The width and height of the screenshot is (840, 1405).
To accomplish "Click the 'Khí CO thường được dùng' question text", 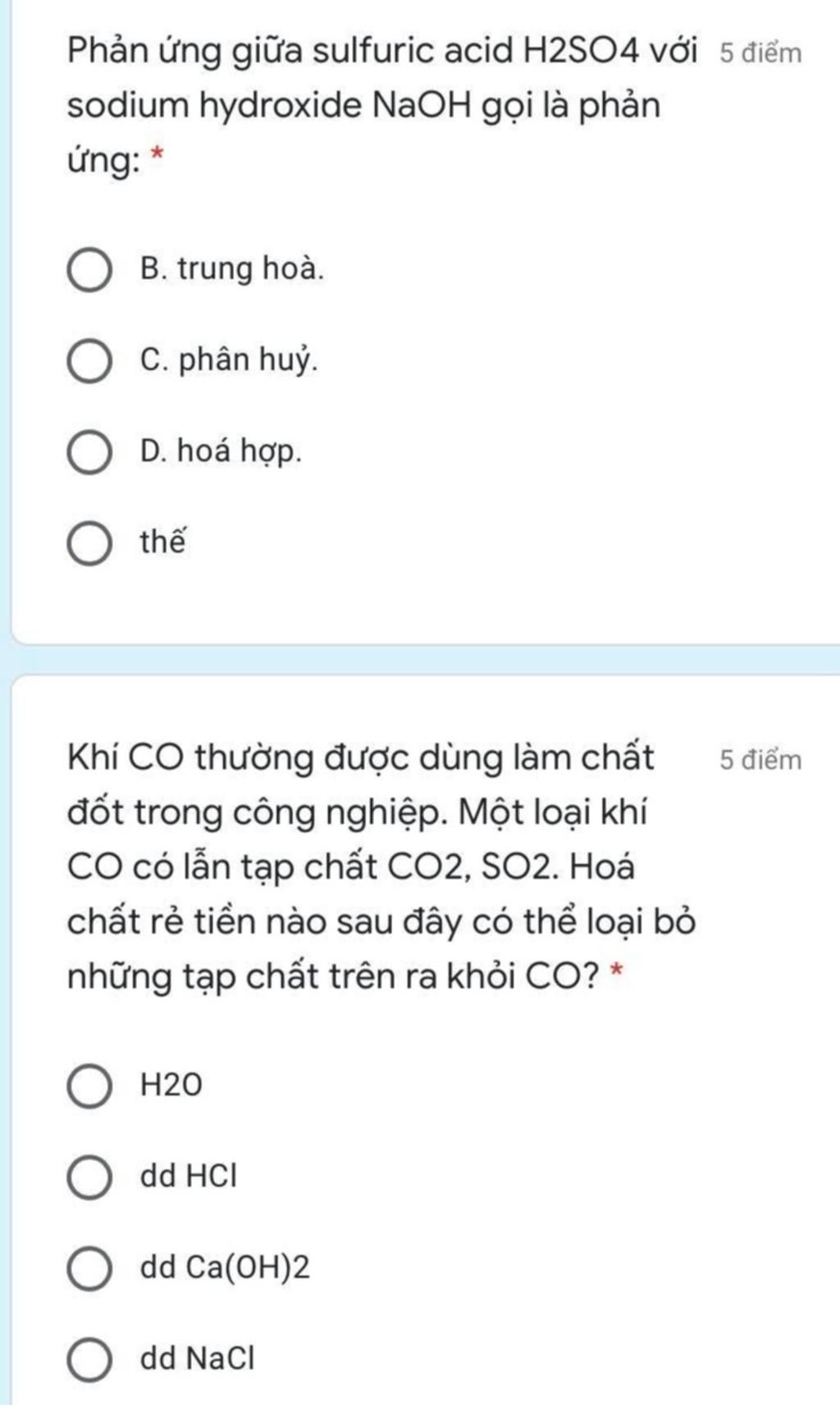I will click(381, 867).
